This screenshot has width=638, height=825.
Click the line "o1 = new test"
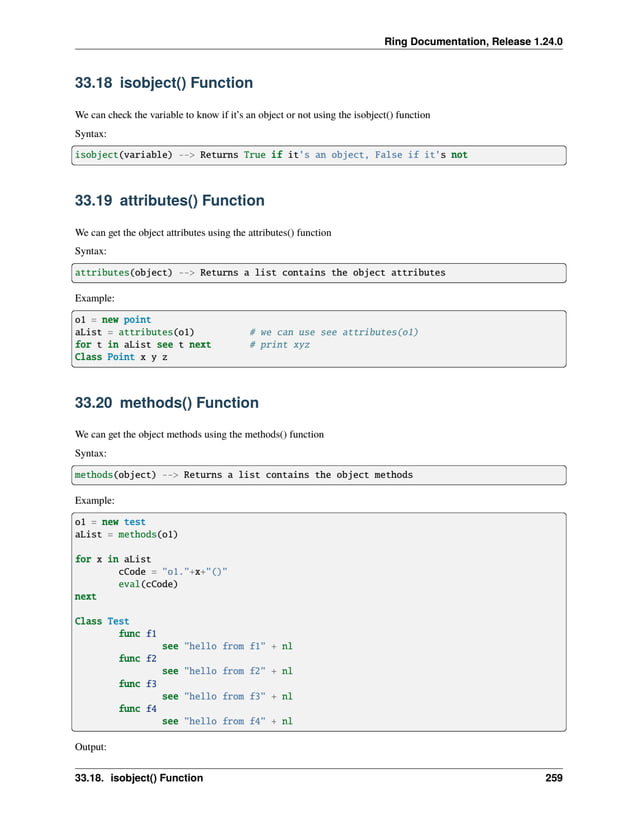[x=110, y=522]
